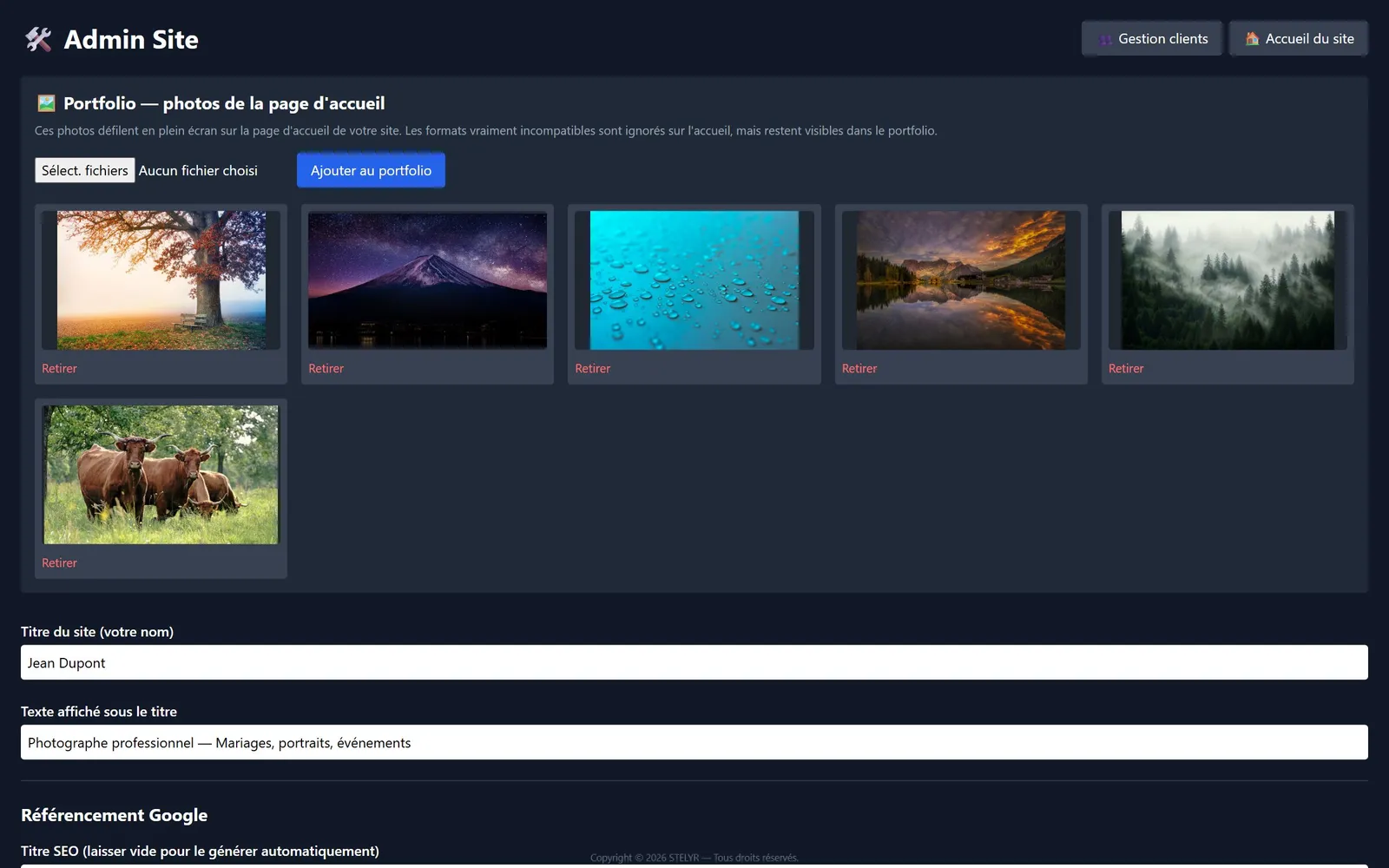This screenshot has height=868, width=1389.
Task: Open the brown cows photo thumbnail
Action: 161,475
